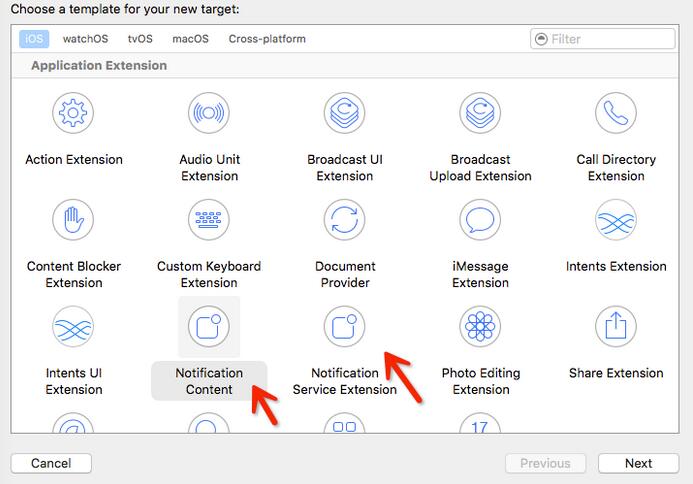
Task: Select the Intents Extension icon
Action: [616, 220]
